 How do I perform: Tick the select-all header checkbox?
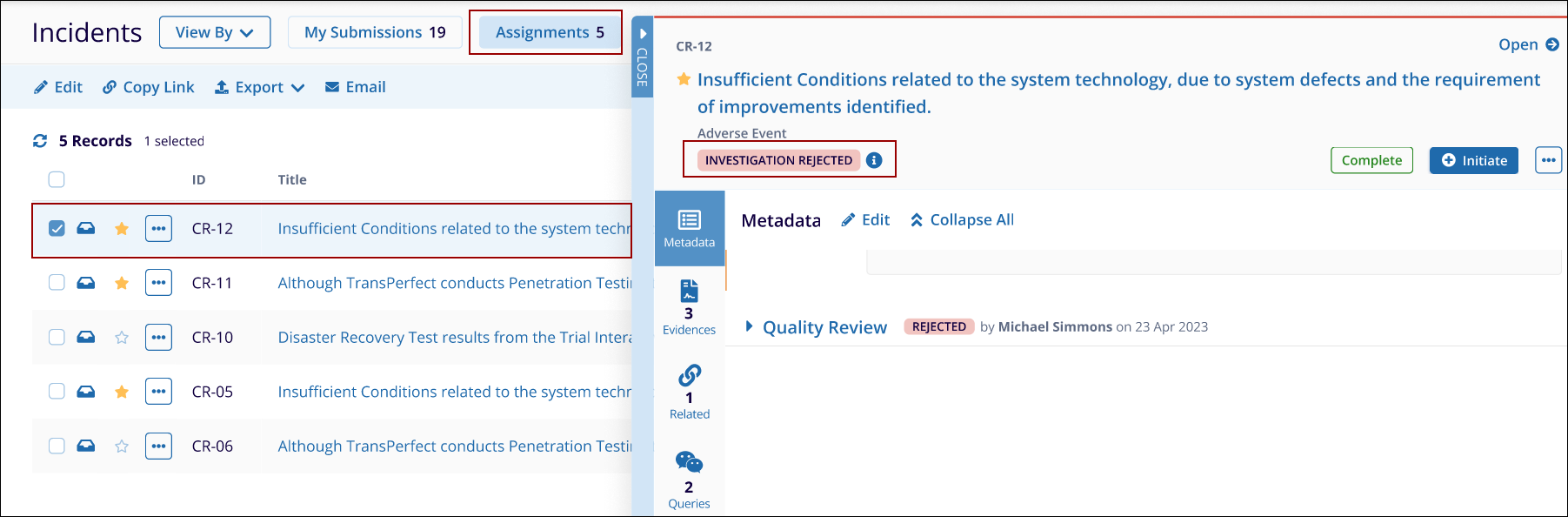[57, 180]
